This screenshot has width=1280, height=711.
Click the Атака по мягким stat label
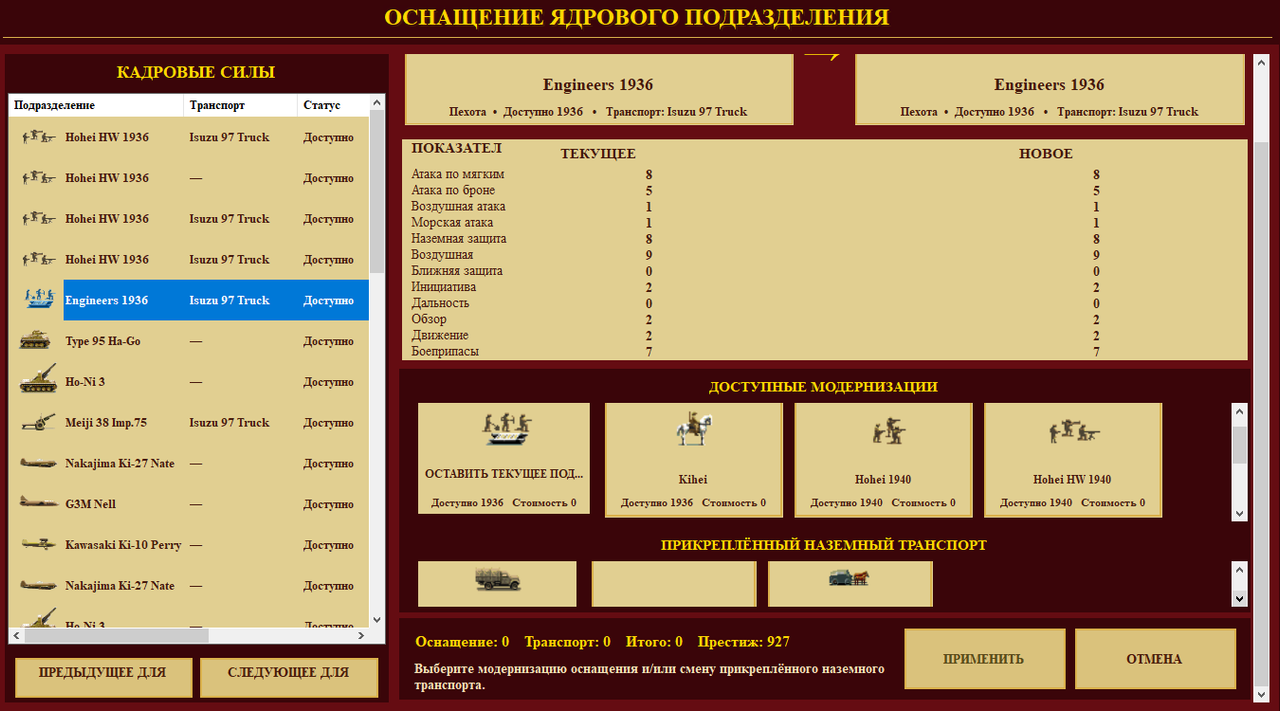click(x=458, y=174)
